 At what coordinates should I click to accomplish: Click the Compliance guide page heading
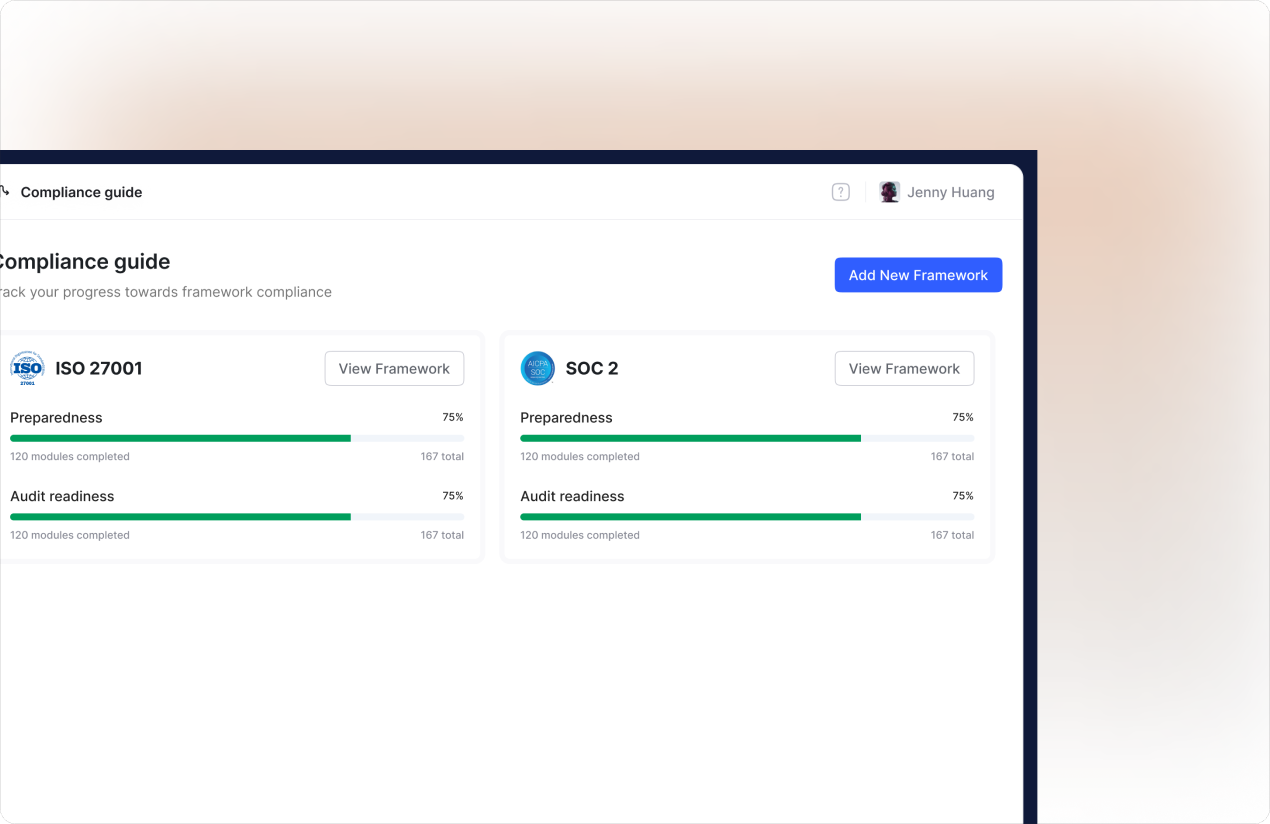click(83, 261)
